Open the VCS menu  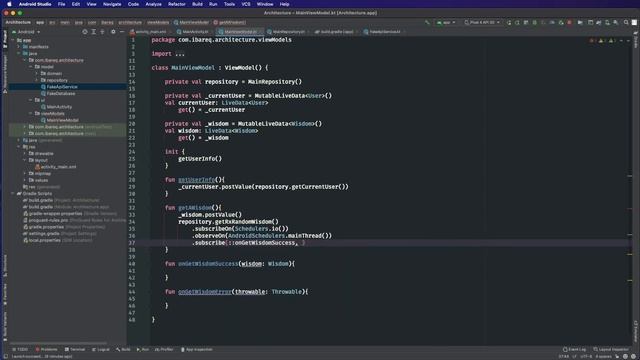[x=246, y=4]
